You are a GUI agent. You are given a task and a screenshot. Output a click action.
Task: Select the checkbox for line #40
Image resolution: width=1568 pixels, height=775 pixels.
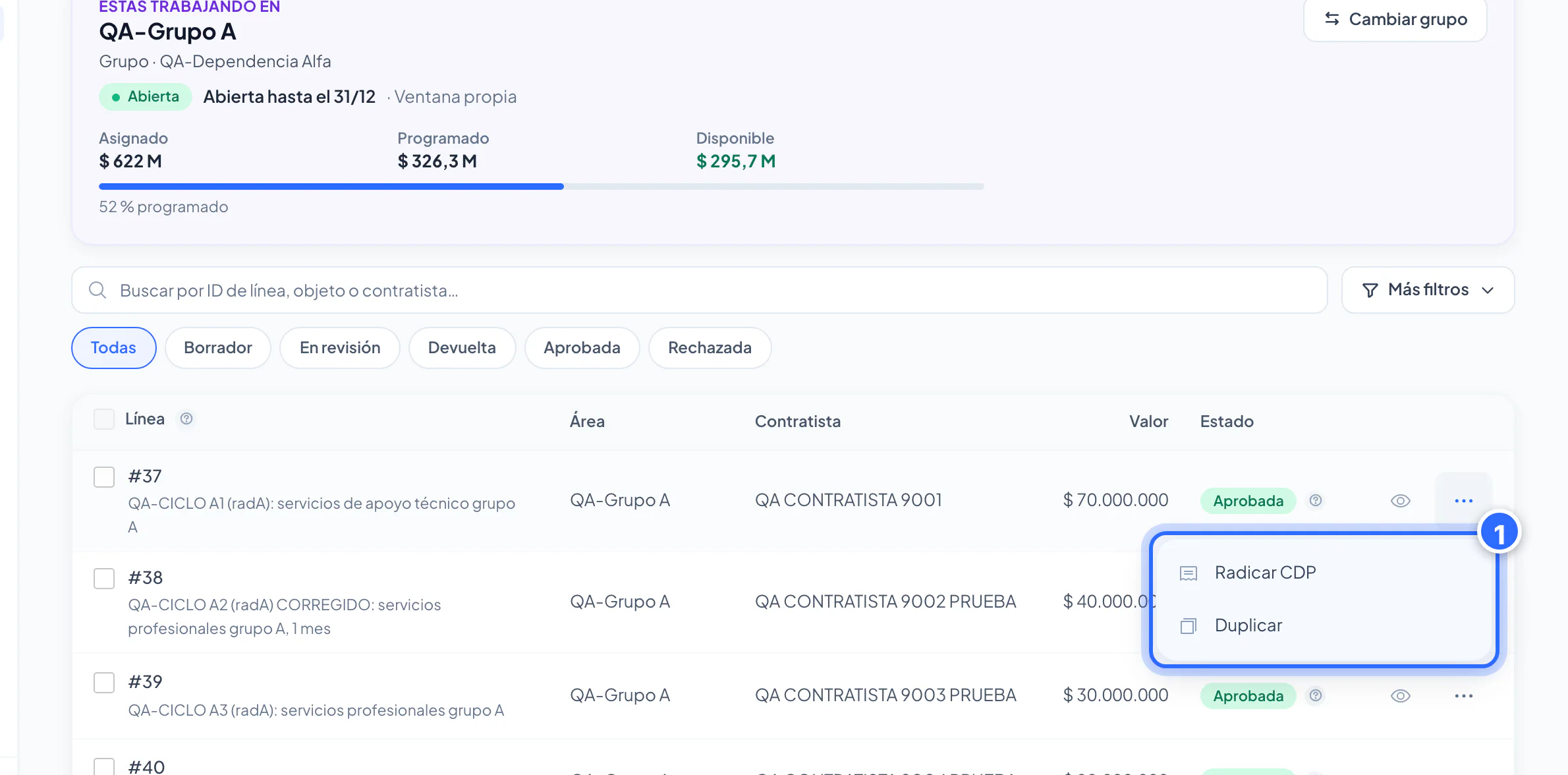click(x=104, y=766)
